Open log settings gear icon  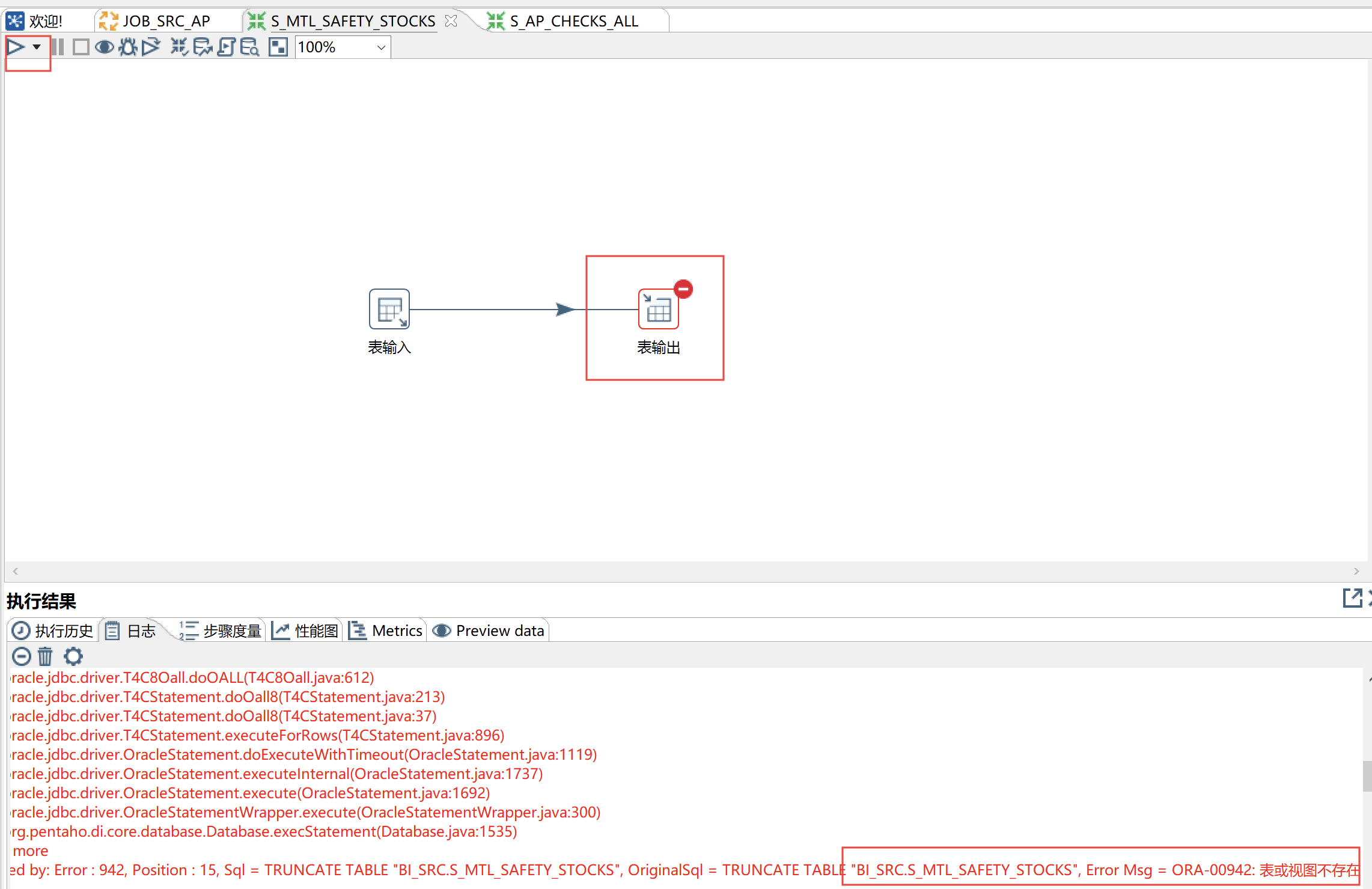click(73, 656)
